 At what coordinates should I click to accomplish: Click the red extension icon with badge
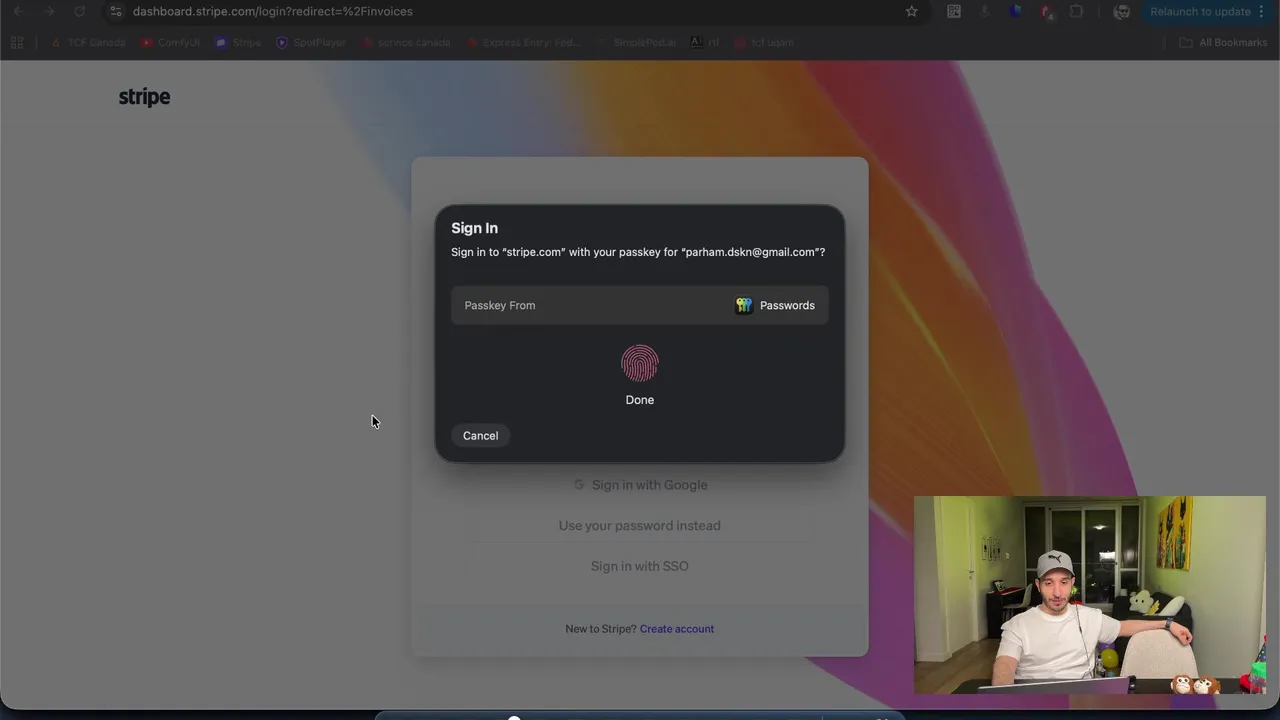(1047, 12)
